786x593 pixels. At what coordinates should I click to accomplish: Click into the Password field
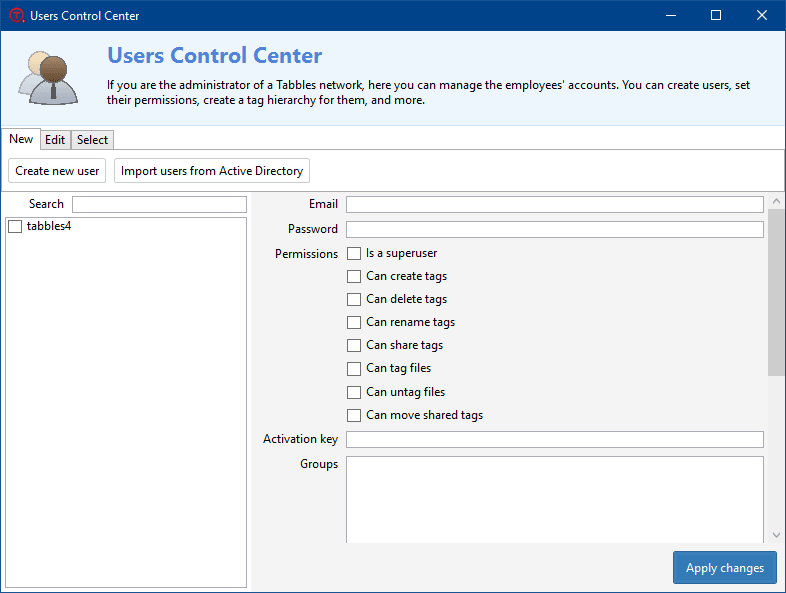[x=555, y=230]
